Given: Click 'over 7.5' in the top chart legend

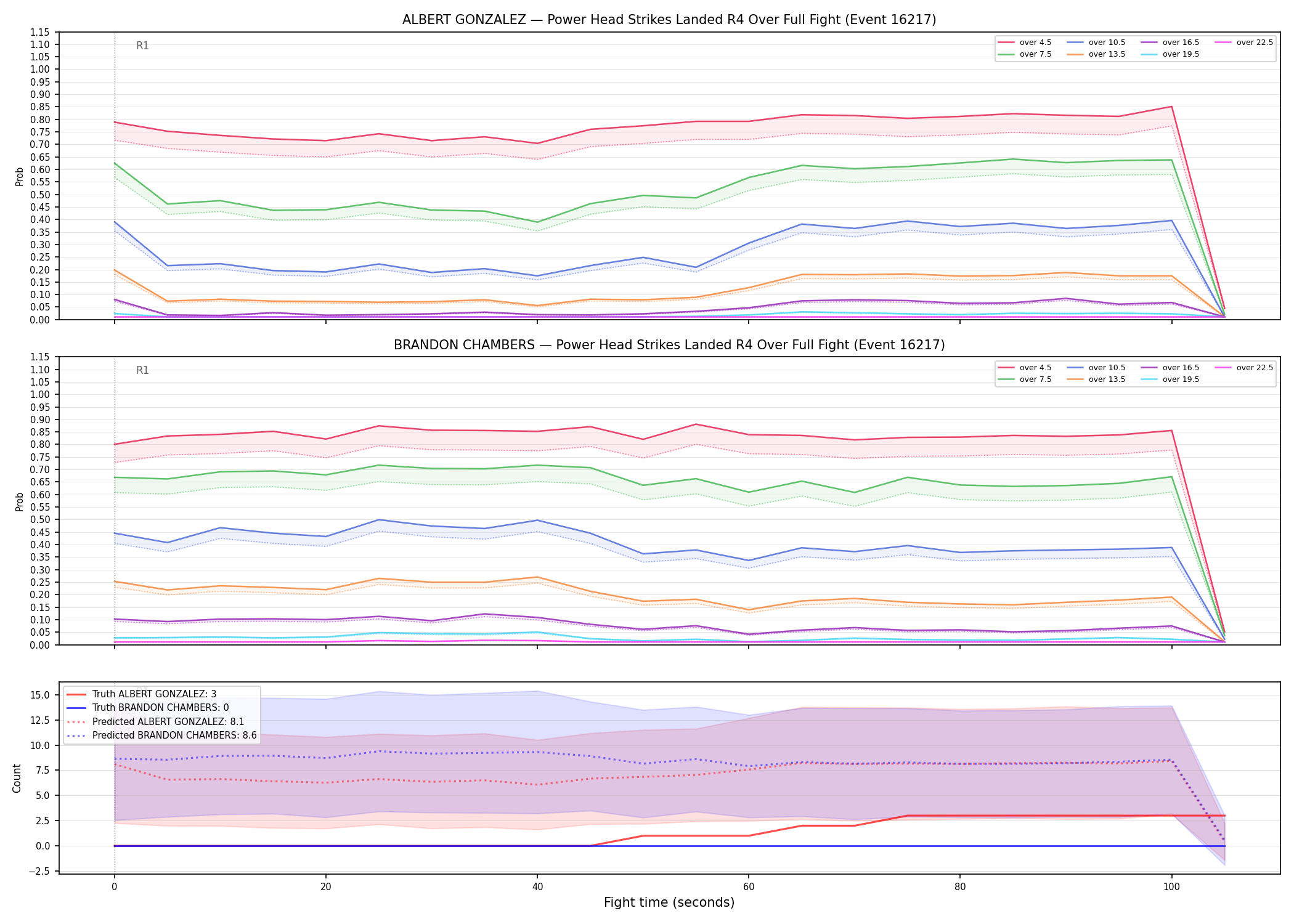Looking at the screenshot, I should coord(1035,54).
